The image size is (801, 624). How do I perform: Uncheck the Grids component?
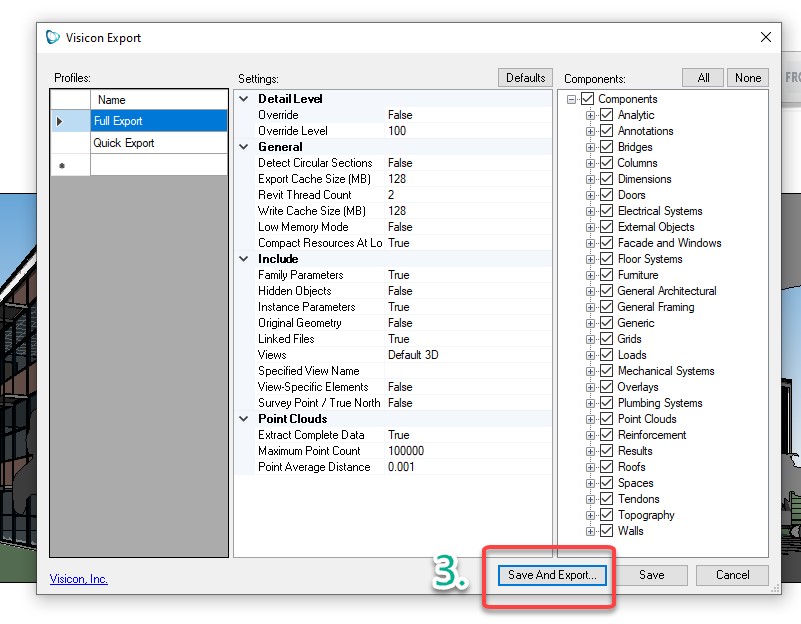606,339
